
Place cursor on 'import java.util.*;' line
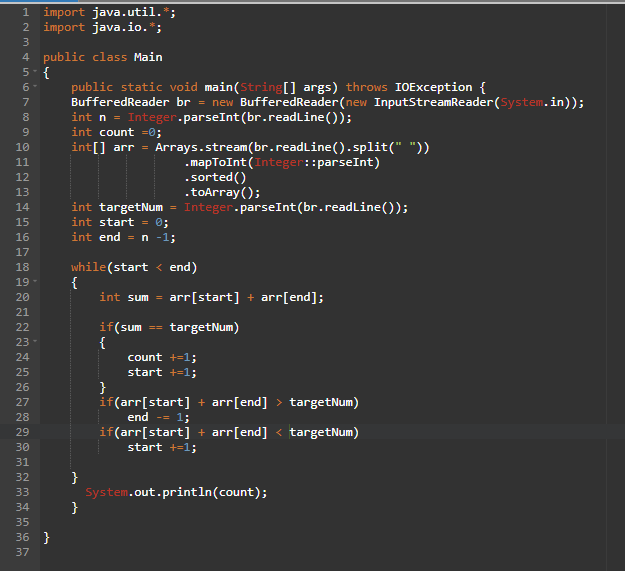coord(109,12)
